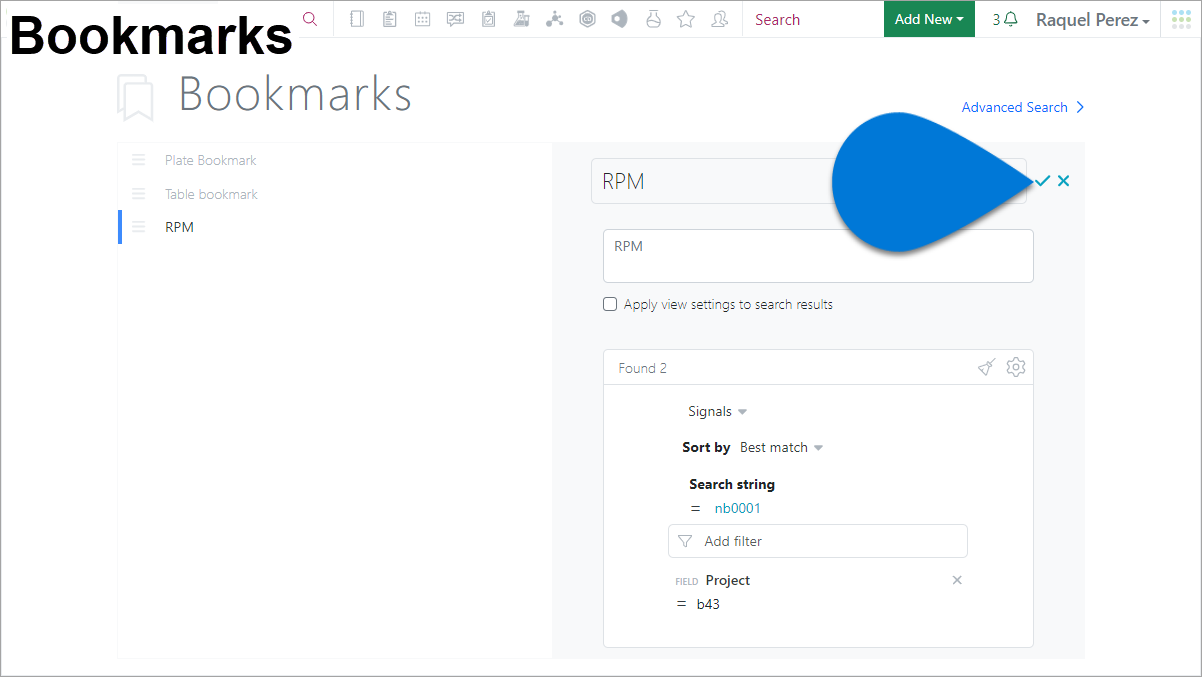This screenshot has width=1202, height=677.
Task: Click the Found 2 results label
Action: [642, 368]
